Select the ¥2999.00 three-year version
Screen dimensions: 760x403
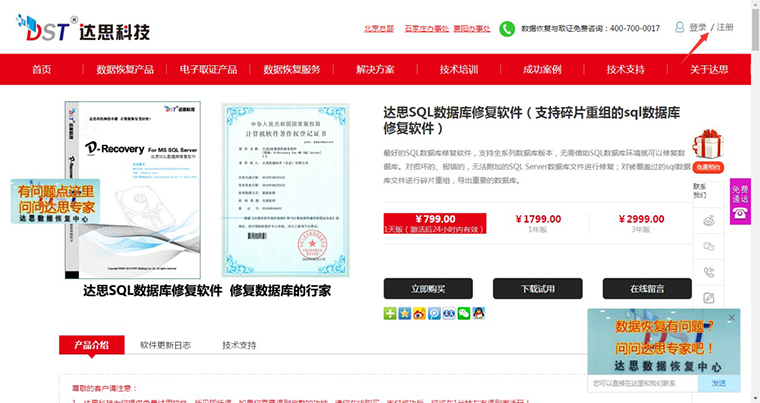[x=641, y=223]
